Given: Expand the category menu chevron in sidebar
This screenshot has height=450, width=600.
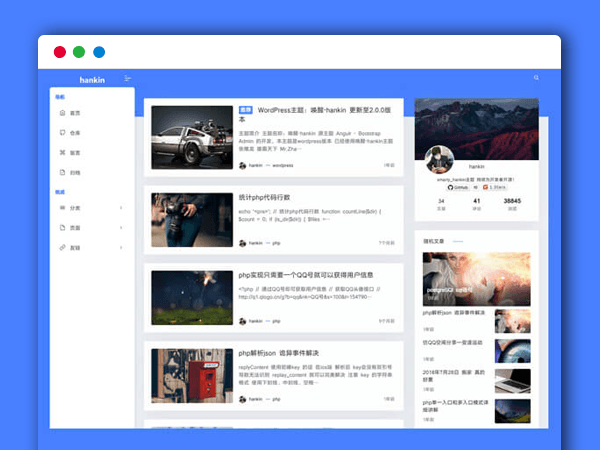Looking at the screenshot, I should (121, 208).
